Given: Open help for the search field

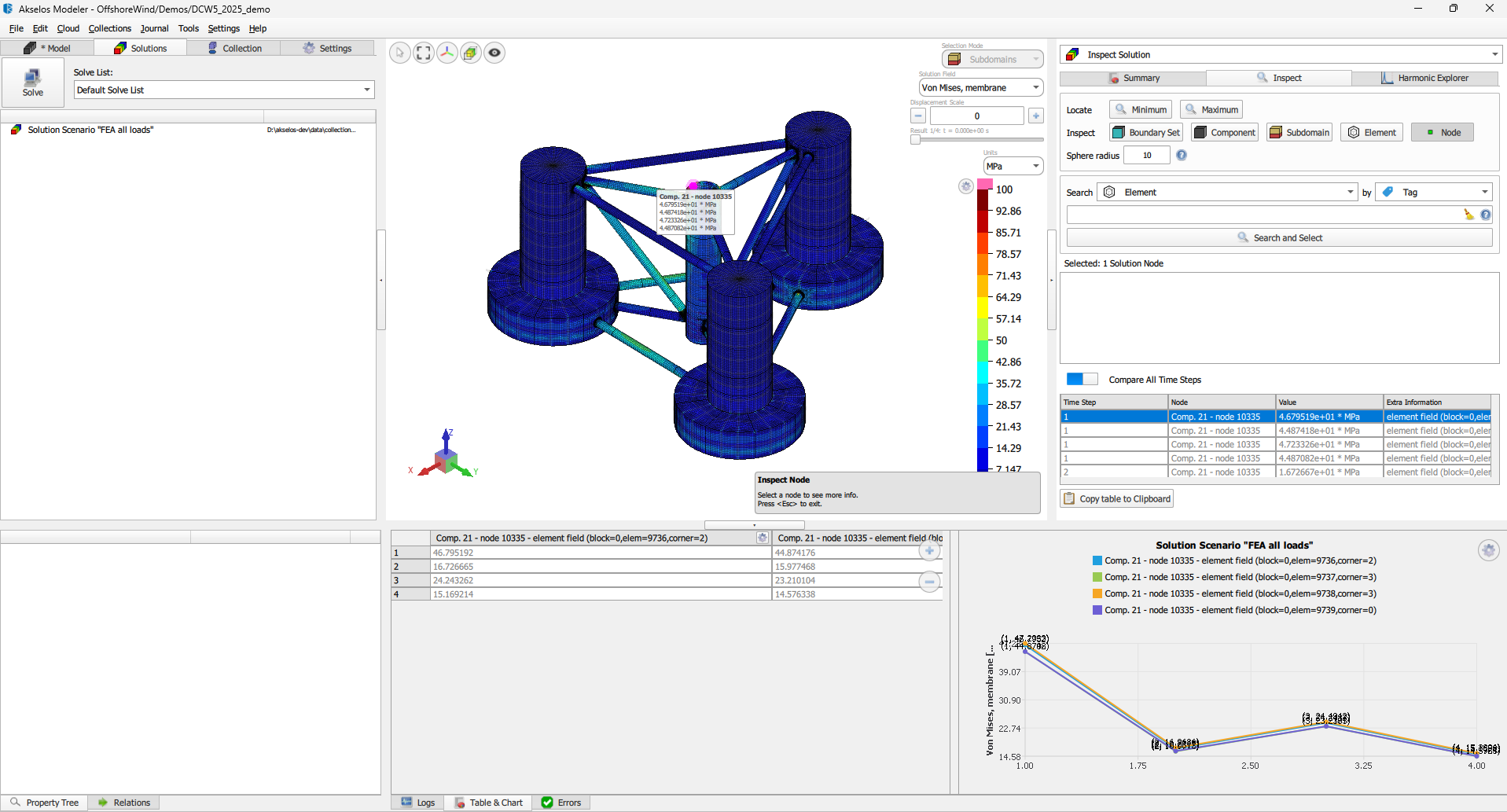Looking at the screenshot, I should click(x=1486, y=215).
